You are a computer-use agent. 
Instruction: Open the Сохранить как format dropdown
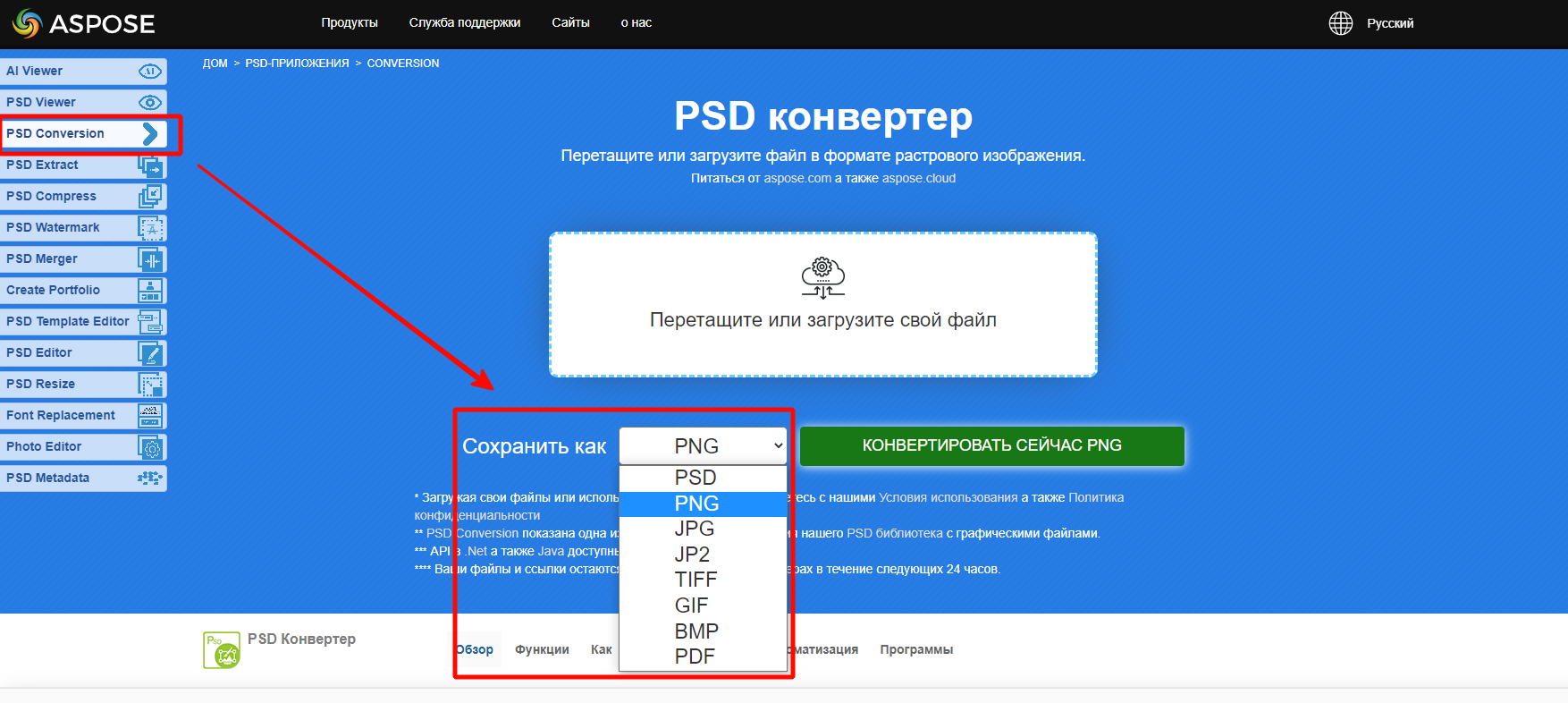click(703, 445)
